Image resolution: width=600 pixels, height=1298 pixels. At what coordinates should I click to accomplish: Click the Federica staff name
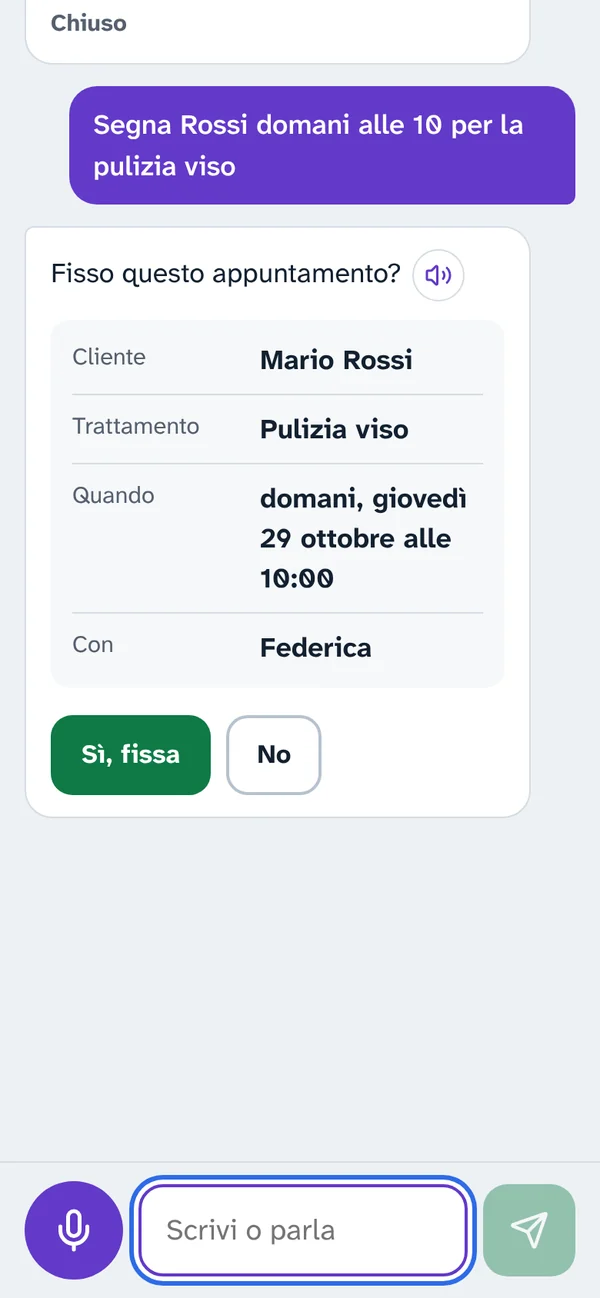[316, 648]
